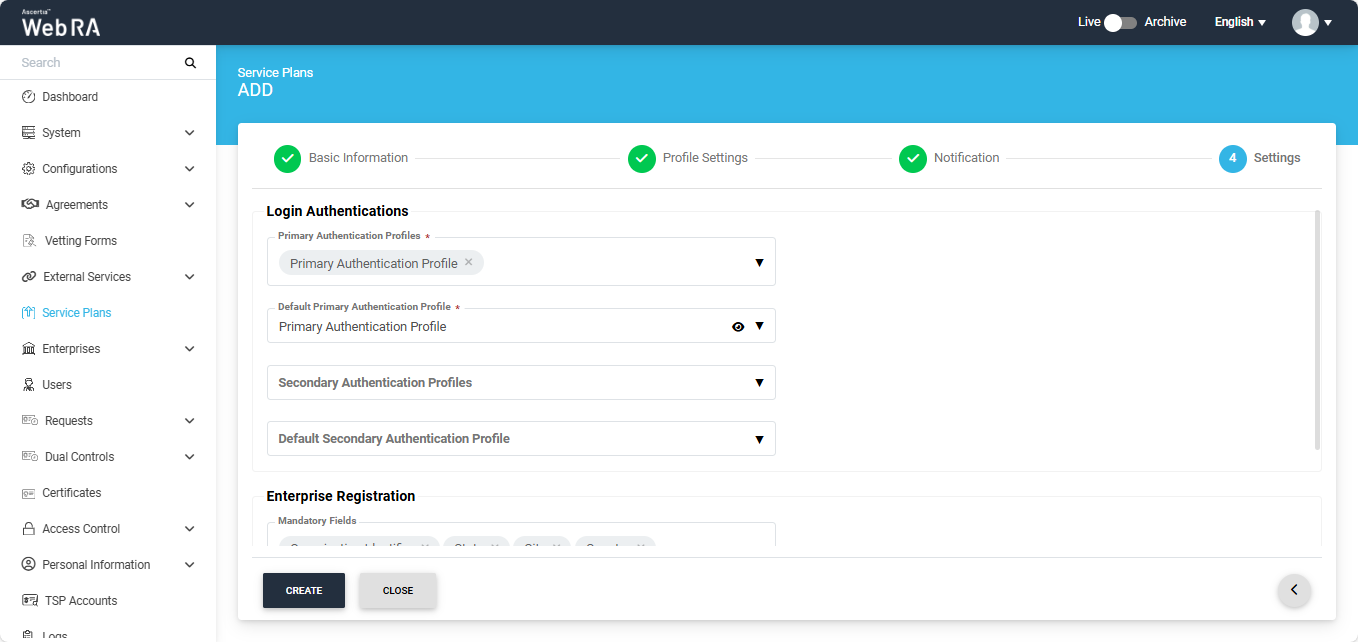Open the English language dropdown
1358x642 pixels.
[1240, 22]
